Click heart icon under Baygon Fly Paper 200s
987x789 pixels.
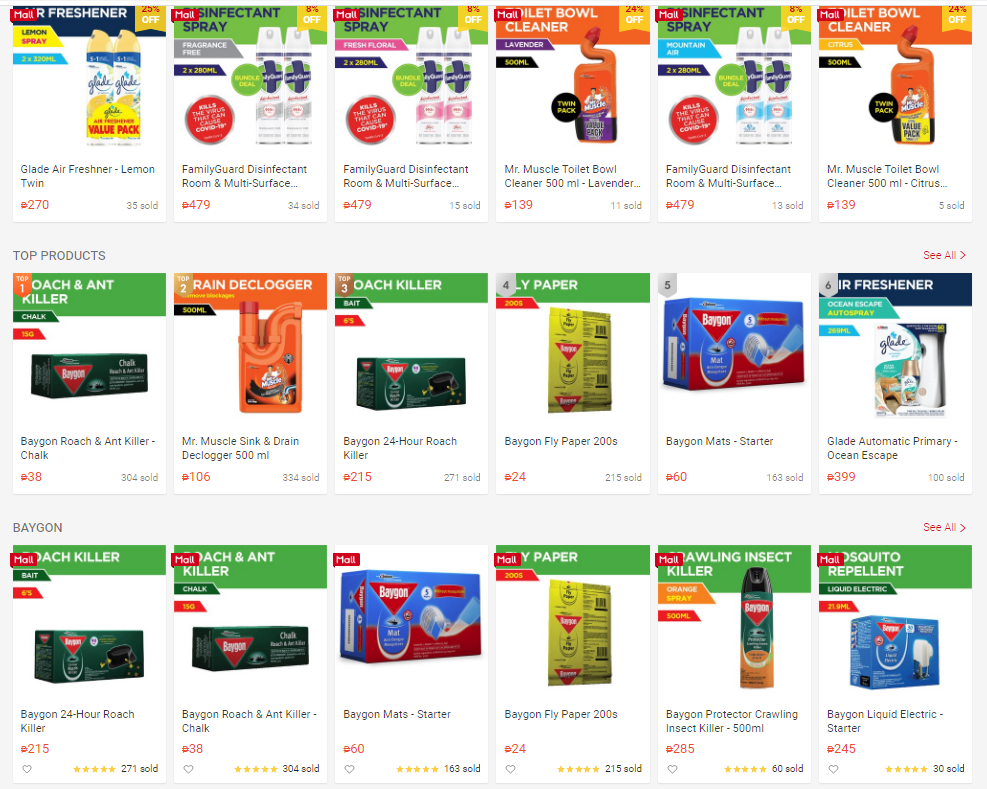click(x=510, y=769)
